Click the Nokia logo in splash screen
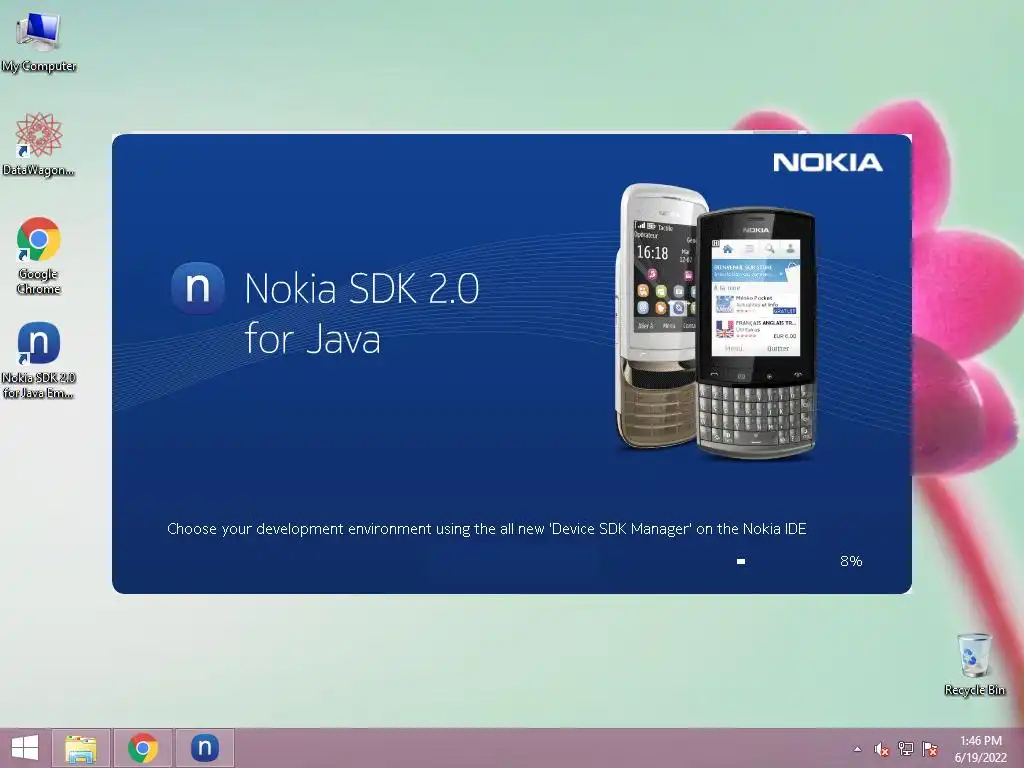Image resolution: width=1024 pixels, height=768 pixels. (x=827, y=163)
